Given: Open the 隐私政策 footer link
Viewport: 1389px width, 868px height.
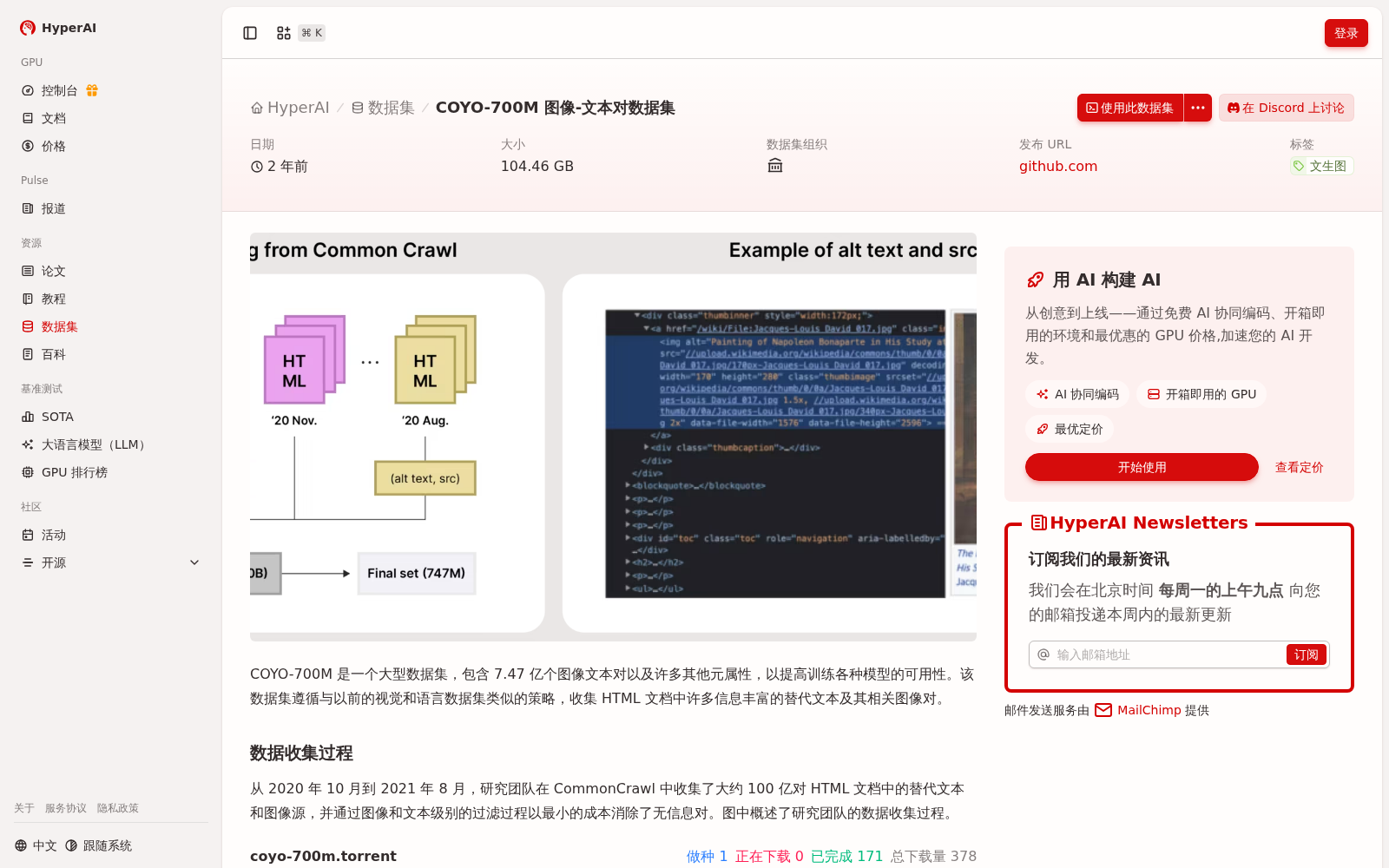Looking at the screenshot, I should click(x=118, y=808).
